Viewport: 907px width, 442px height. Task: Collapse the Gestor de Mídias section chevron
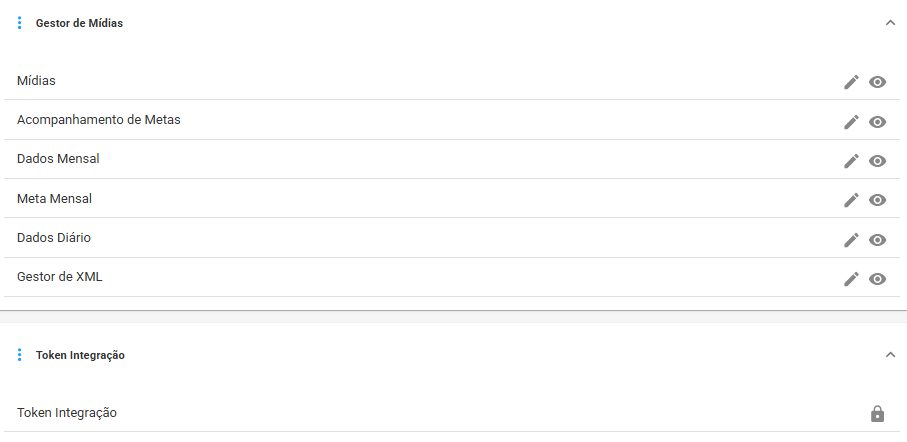click(890, 23)
